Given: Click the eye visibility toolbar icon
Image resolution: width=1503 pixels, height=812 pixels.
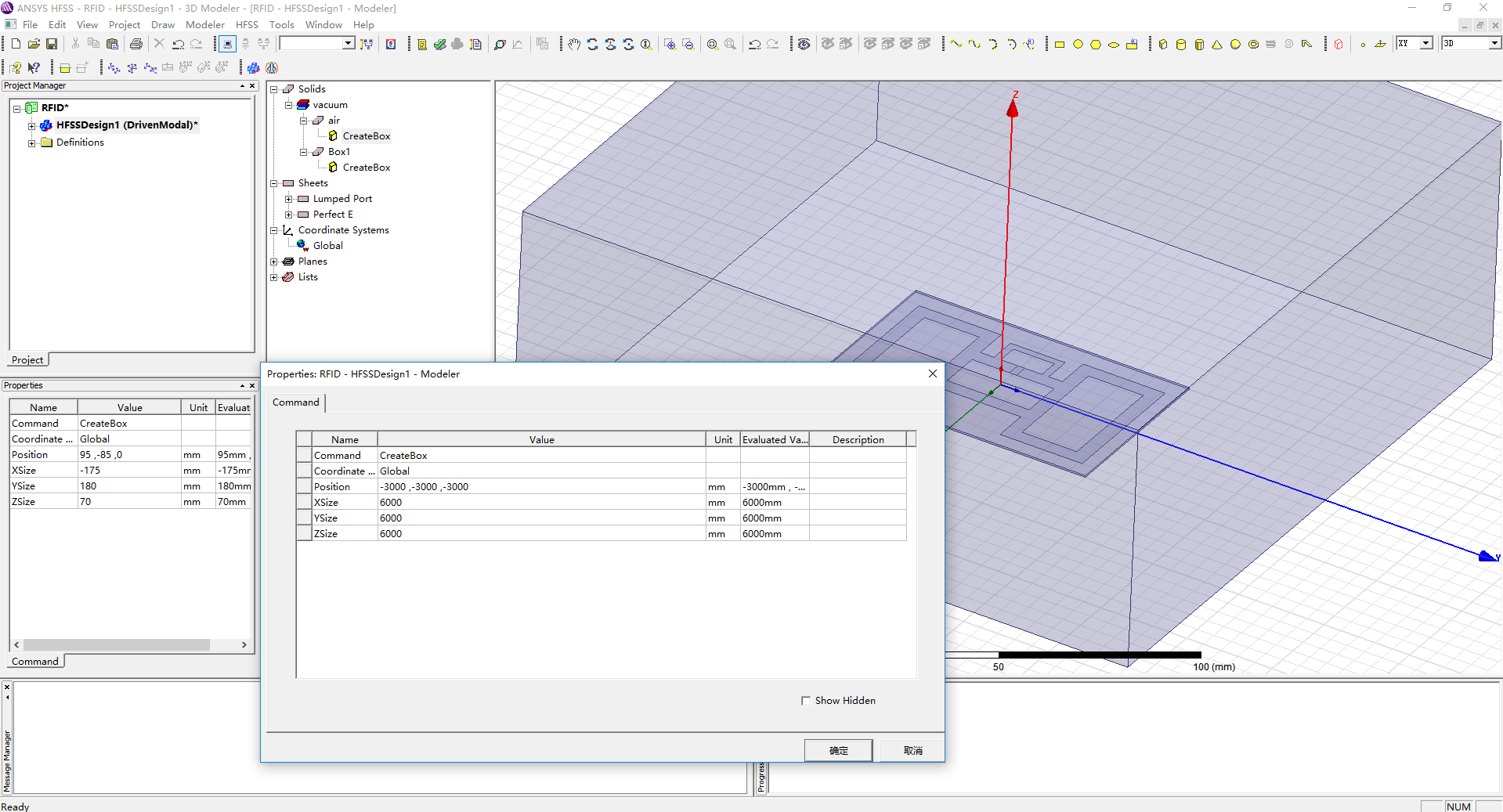Looking at the screenshot, I should (804, 45).
